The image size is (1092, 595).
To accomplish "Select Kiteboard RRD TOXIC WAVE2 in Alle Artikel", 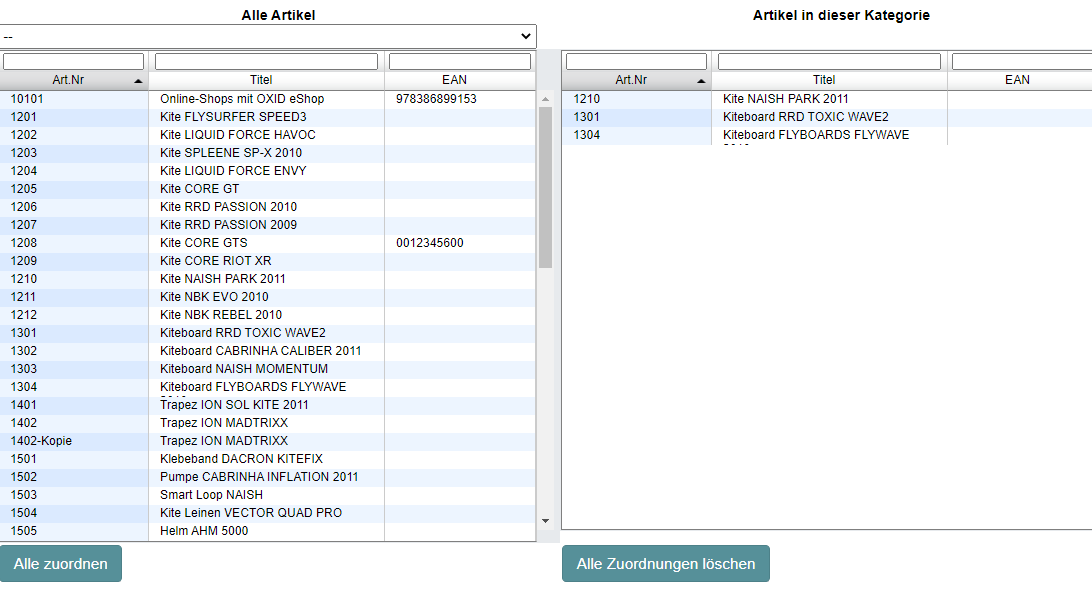I will coord(267,333).
